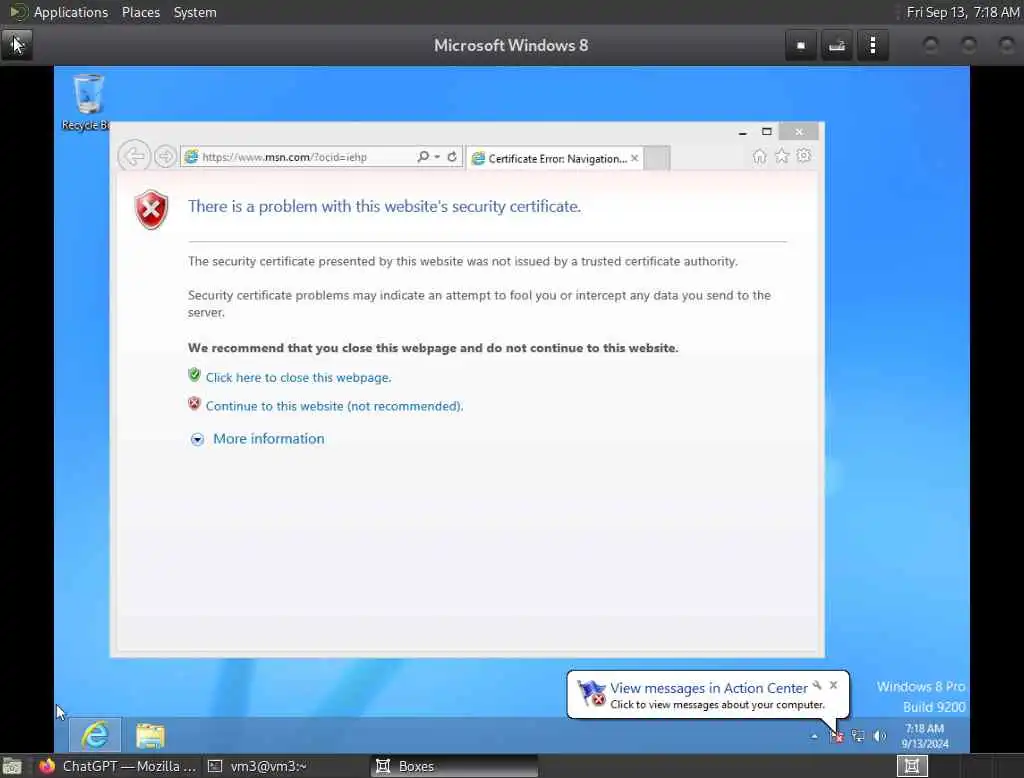This screenshot has width=1024, height=778.
Task: Click the red shield certificate error icon
Action: pos(152,210)
